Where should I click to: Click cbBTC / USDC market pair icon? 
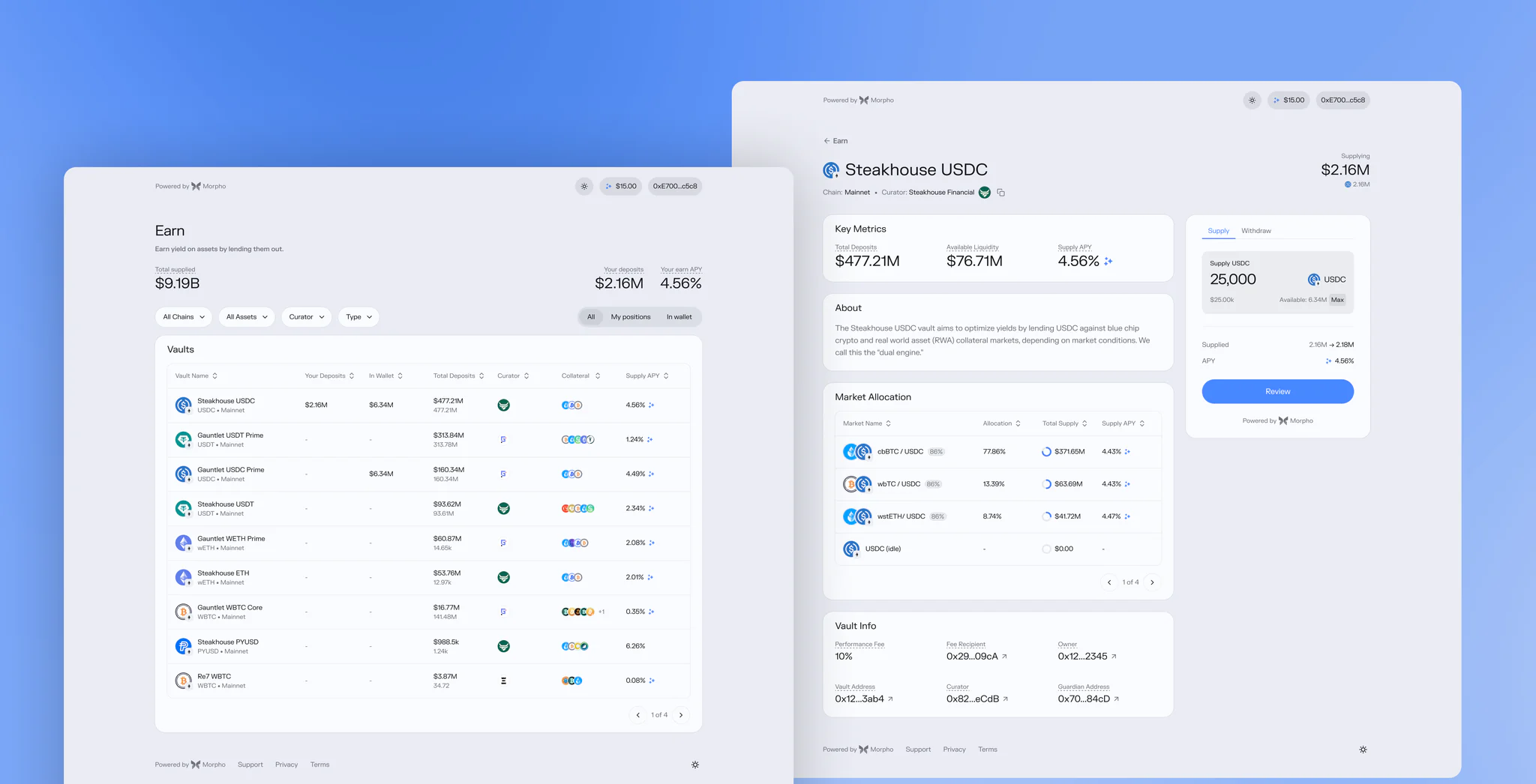[857, 452]
